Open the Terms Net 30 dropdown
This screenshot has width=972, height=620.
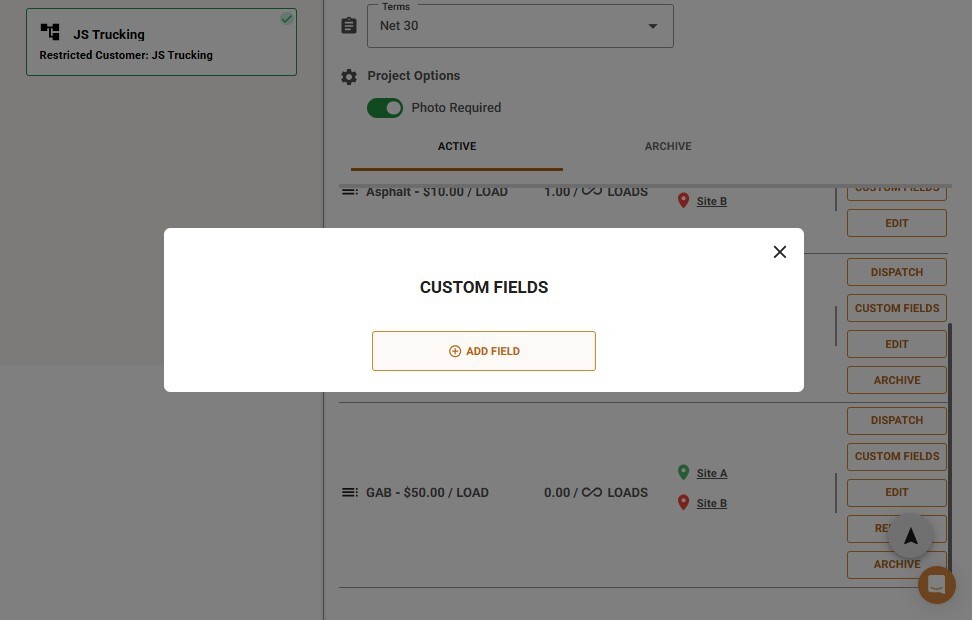pyautogui.click(x=520, y=26)
